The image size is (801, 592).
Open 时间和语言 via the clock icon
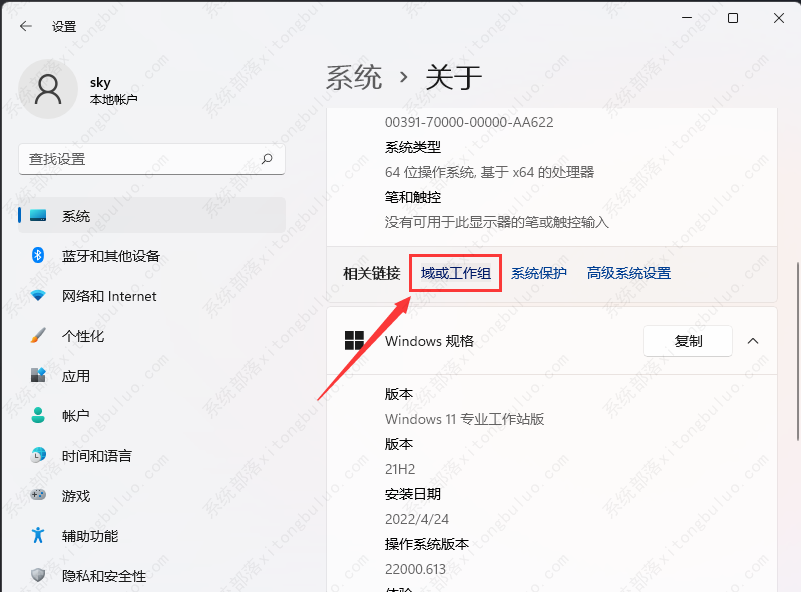(36, 455)
